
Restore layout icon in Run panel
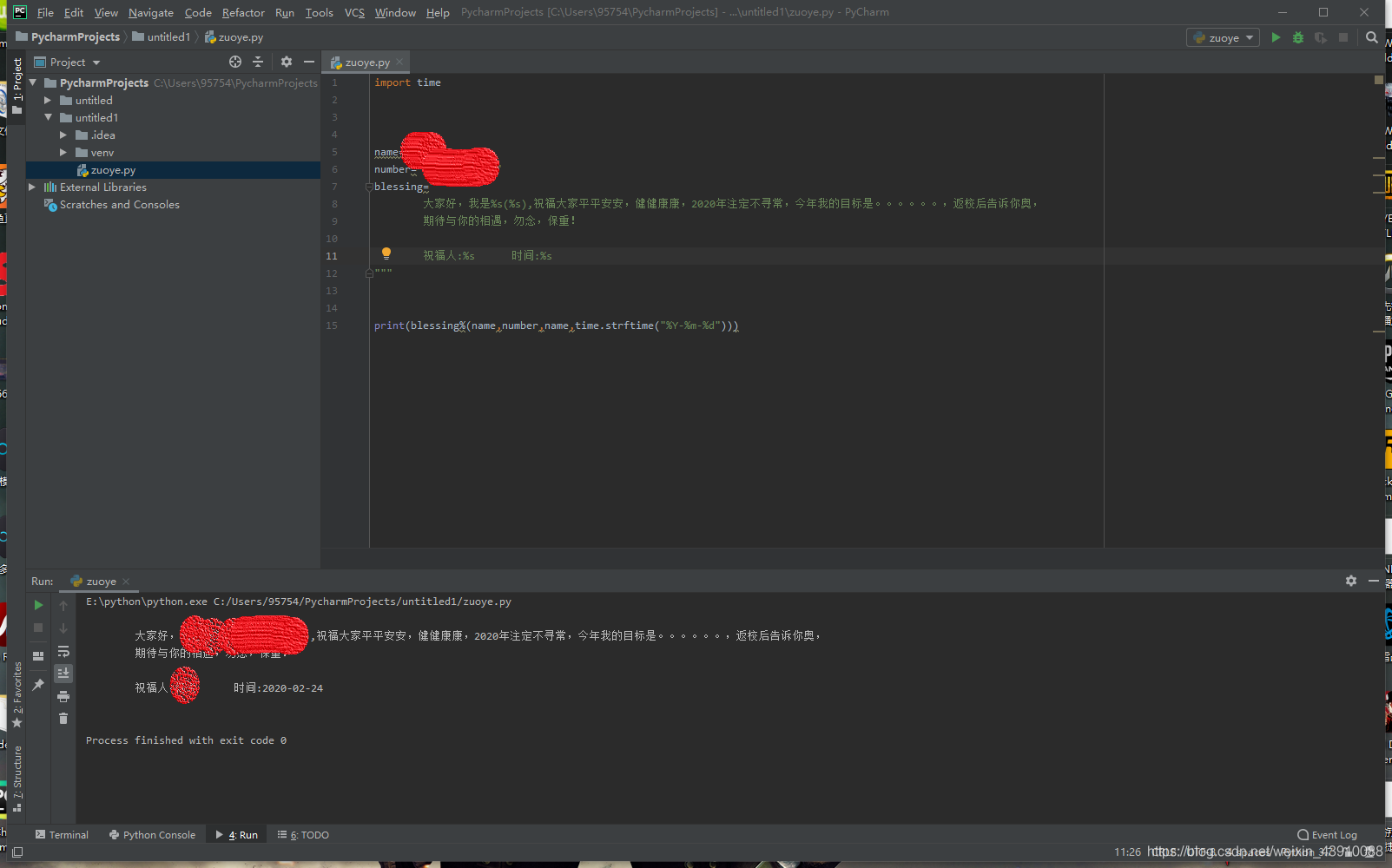[x=38, y=656]
